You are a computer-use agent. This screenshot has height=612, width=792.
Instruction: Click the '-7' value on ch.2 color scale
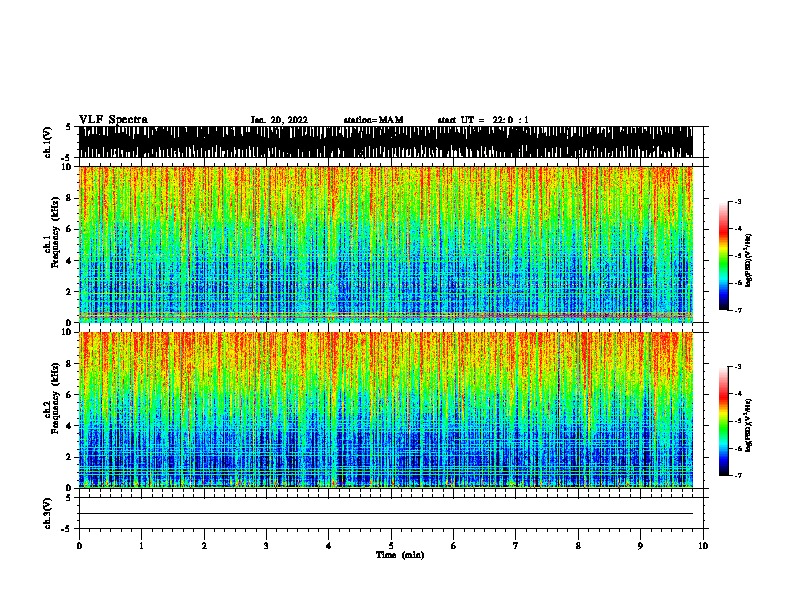pyautogui.click(x=738, y=475)
